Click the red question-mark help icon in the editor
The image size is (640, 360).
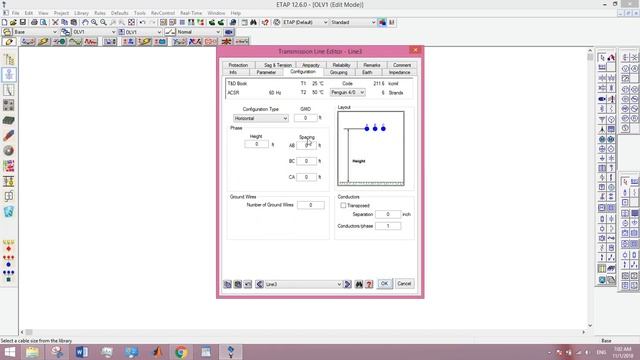click(x=369, y=284)
